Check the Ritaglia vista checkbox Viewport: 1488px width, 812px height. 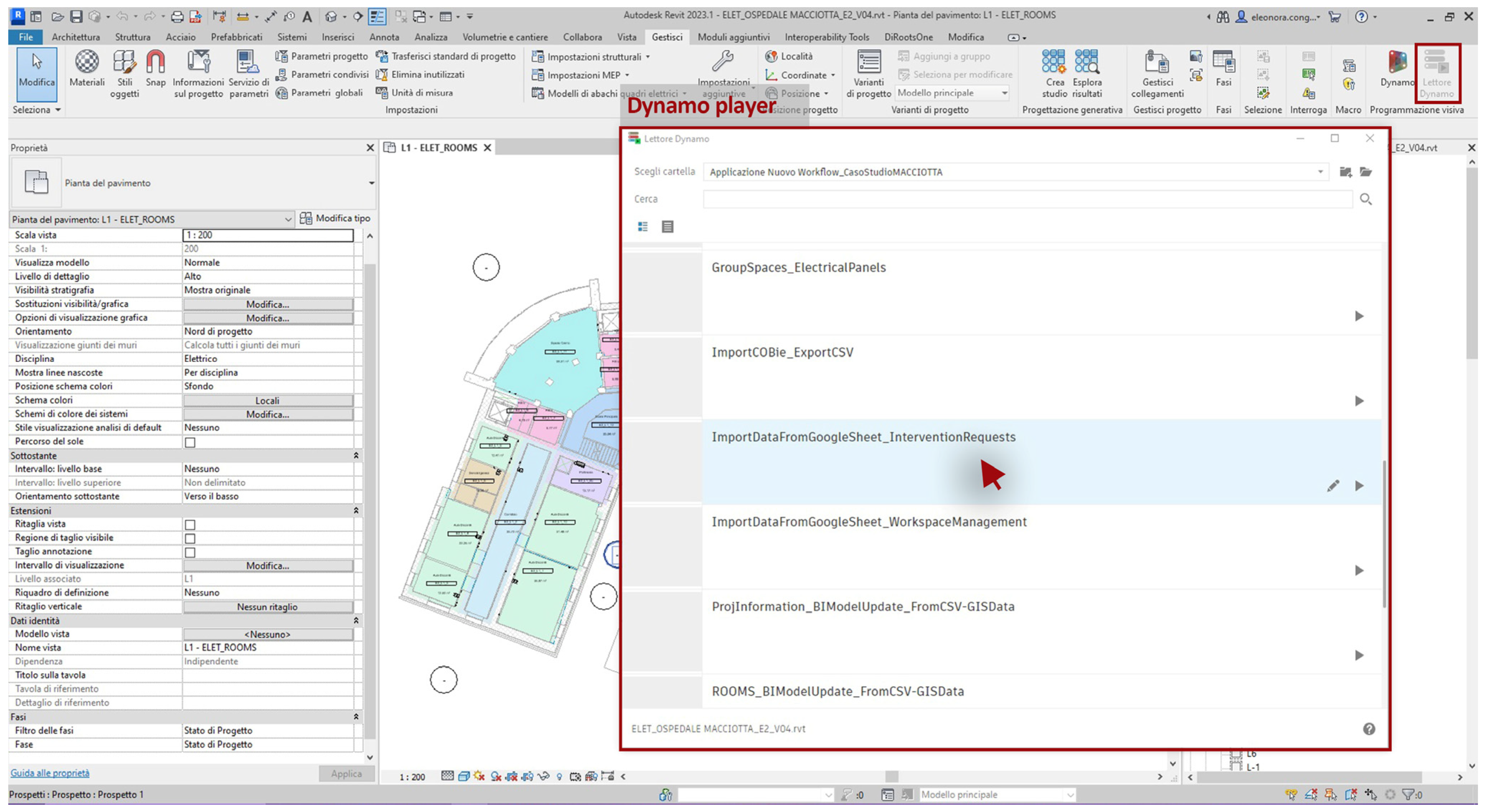[x=190, y=525]
